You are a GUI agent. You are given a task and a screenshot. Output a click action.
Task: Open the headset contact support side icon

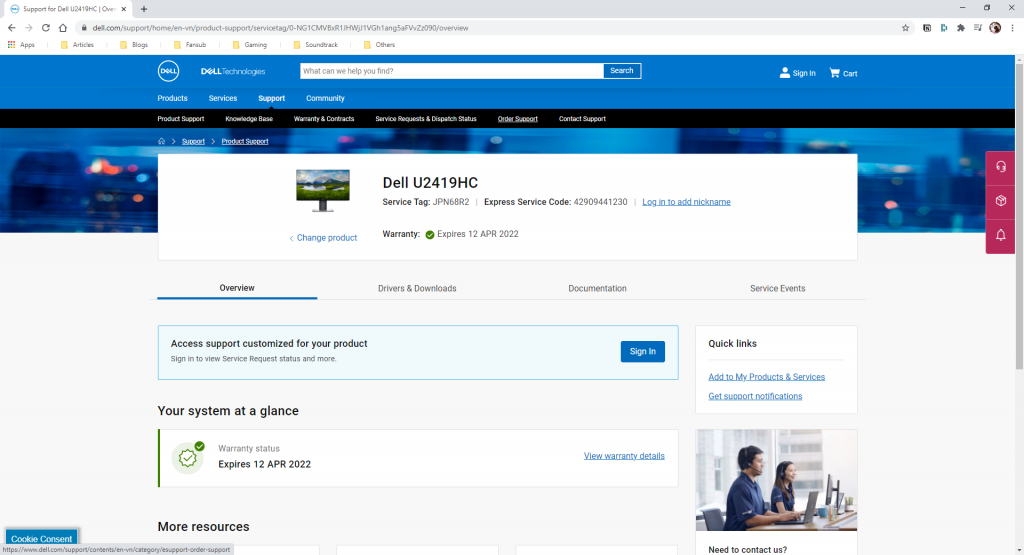pos(1000,167)
